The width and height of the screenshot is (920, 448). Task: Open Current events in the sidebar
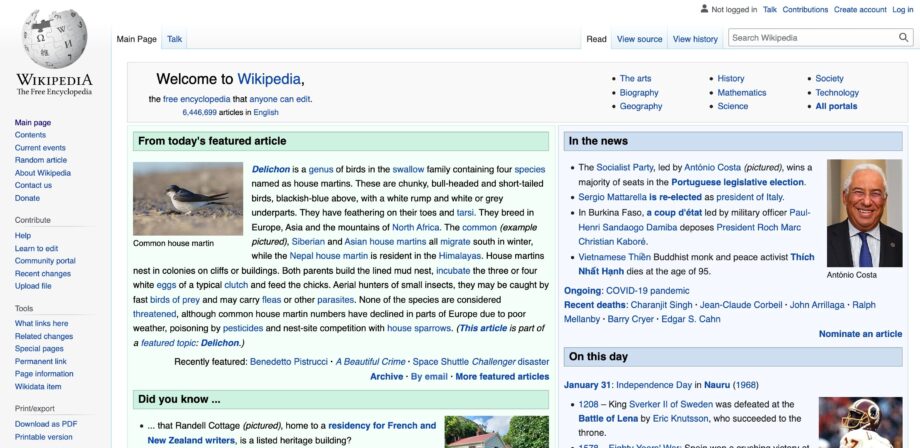click(40, 148)
